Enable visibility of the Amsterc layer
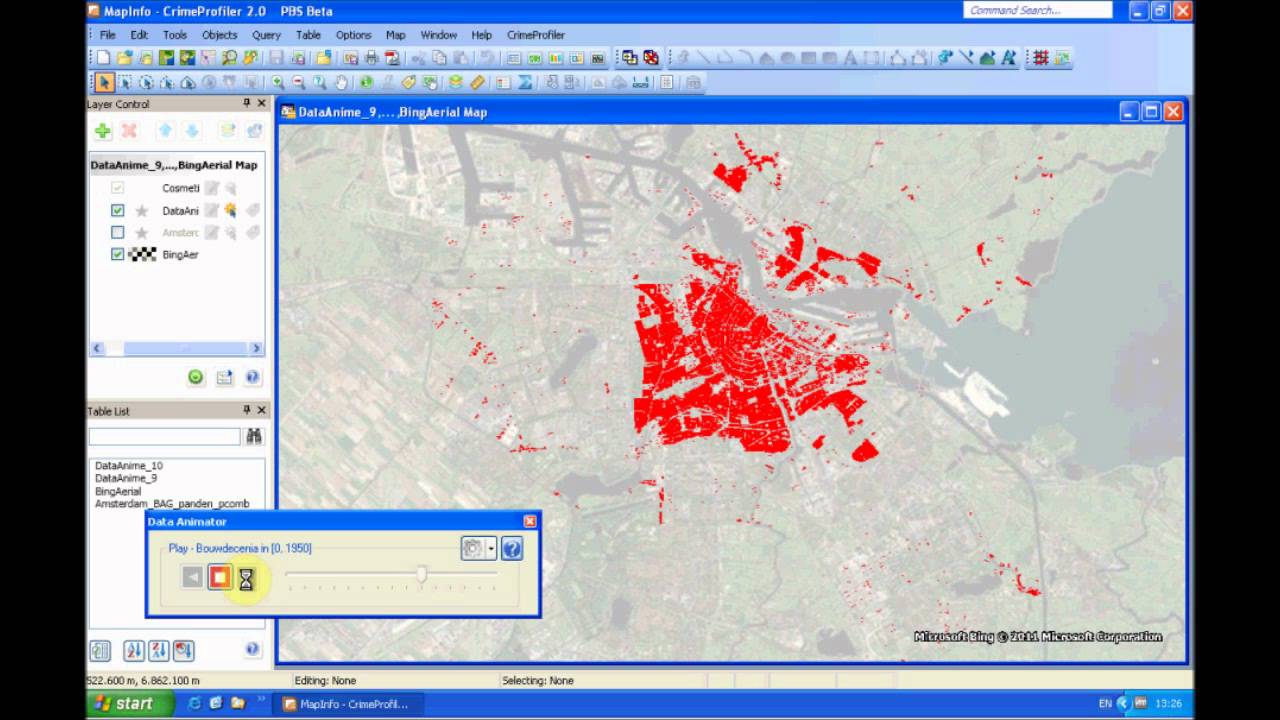 pyautogui.click(x=117, y=232)
